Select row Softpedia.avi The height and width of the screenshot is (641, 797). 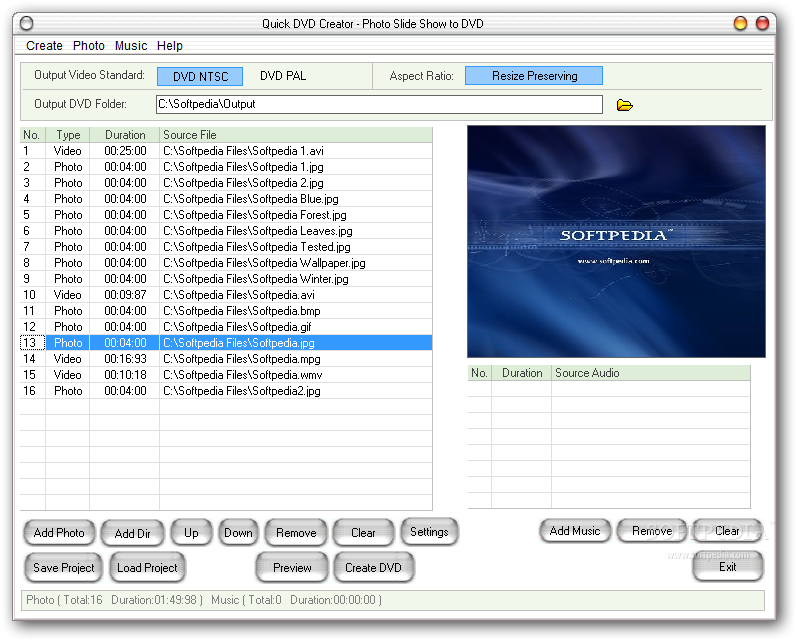pos(226,295)
